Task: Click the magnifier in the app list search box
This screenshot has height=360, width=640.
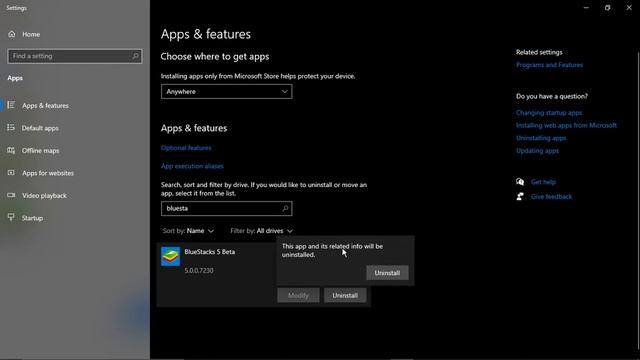Action: [285, 208]
